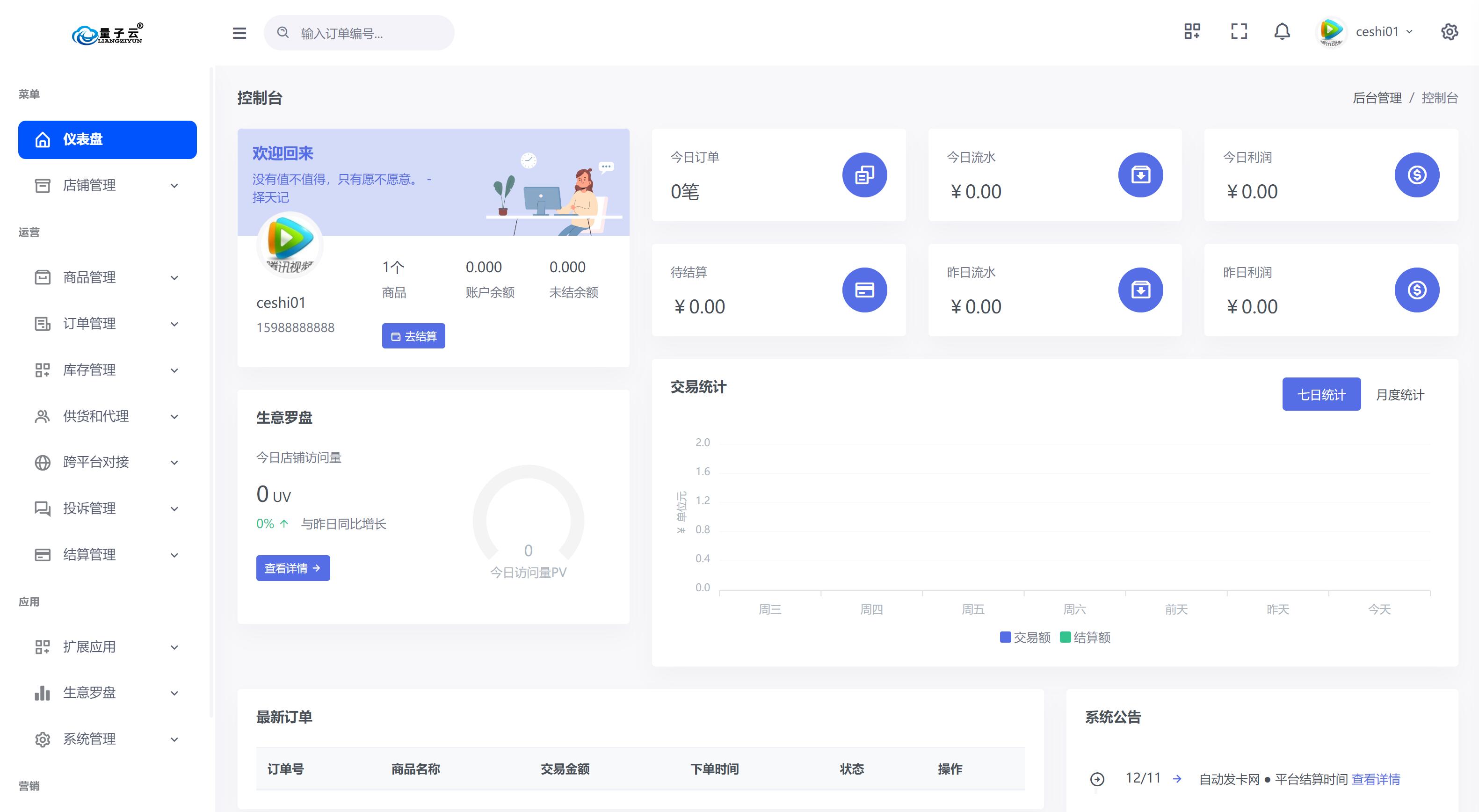Open the dashboard grid icon in top bar
This screenshot has height=812, width=1479.
click(x=1191, y=32)
